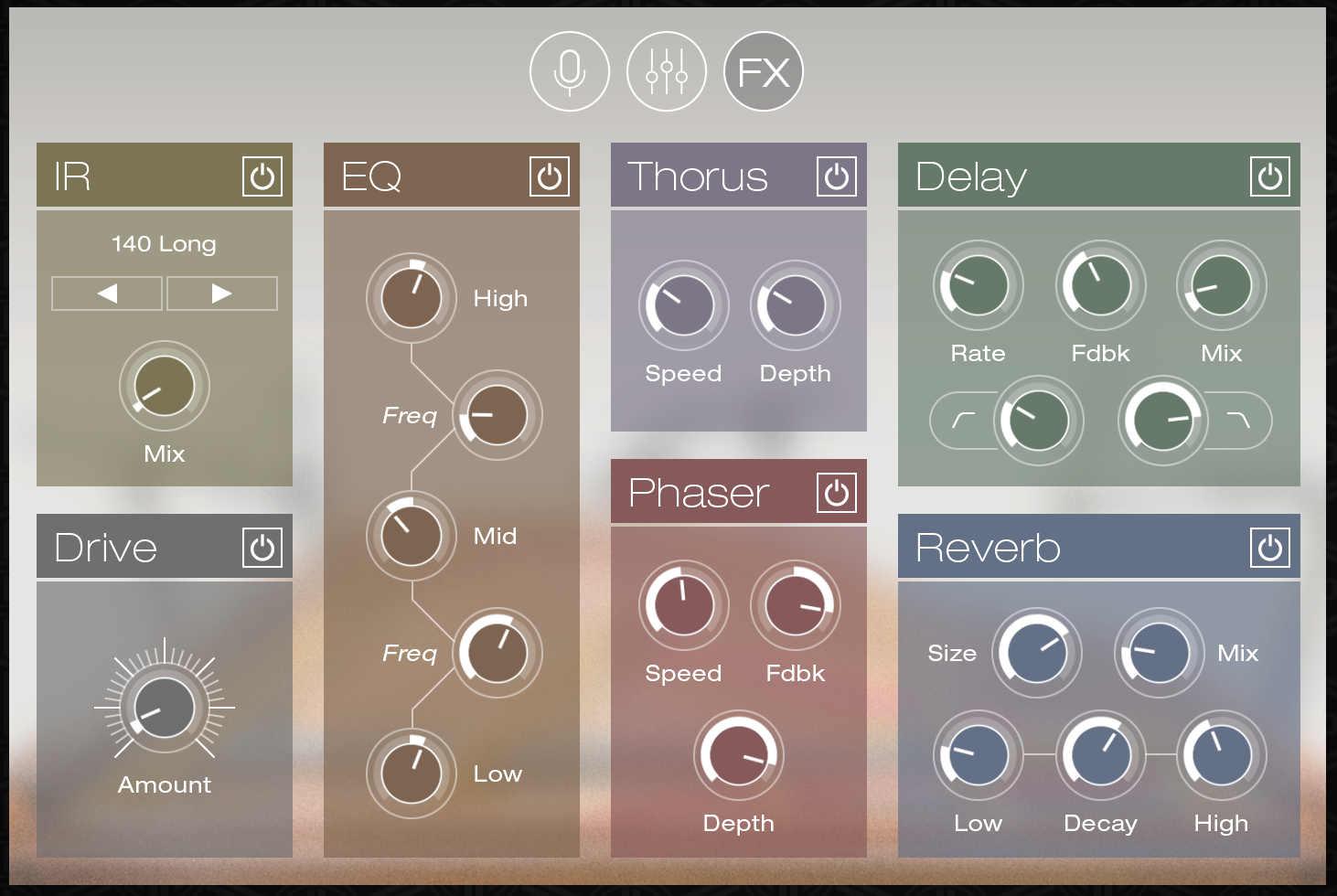
Task: Click the 'Amount' label under Drive
Action: [x=165, y=784]
